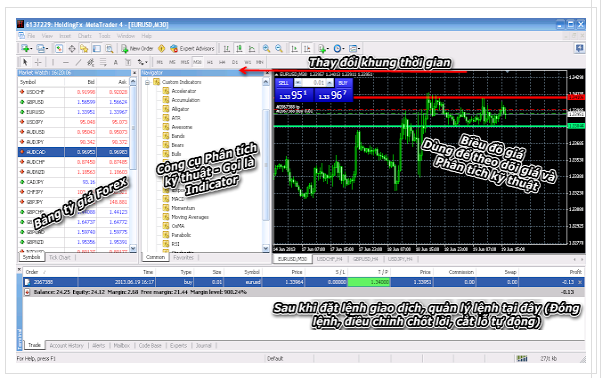Open the Arrows objects dropdown
Screen dimensions: 603x378
click(x=142, y=62)
